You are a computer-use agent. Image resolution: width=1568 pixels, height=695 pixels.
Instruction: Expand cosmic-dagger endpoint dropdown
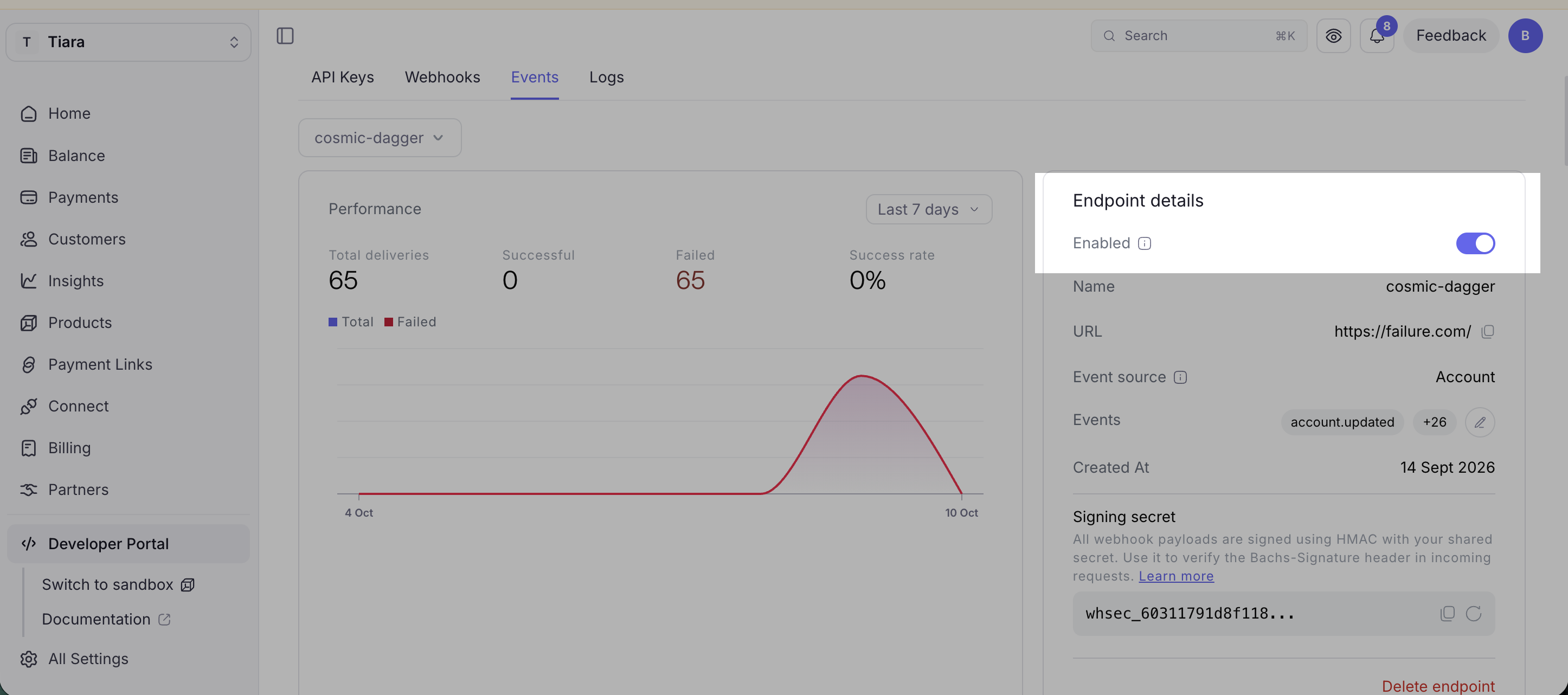(380, 138)
